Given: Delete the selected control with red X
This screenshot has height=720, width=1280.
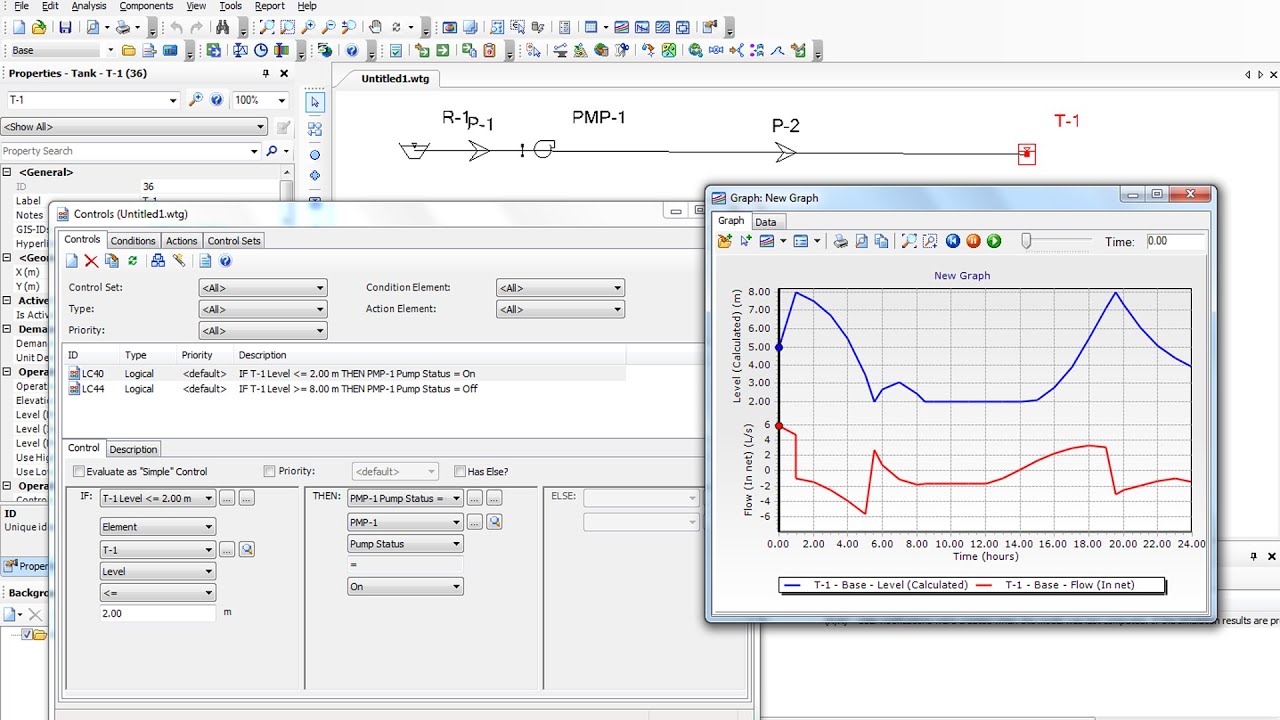Looking at the screenshot, I should pyautogui.click(x=91, y=261).
